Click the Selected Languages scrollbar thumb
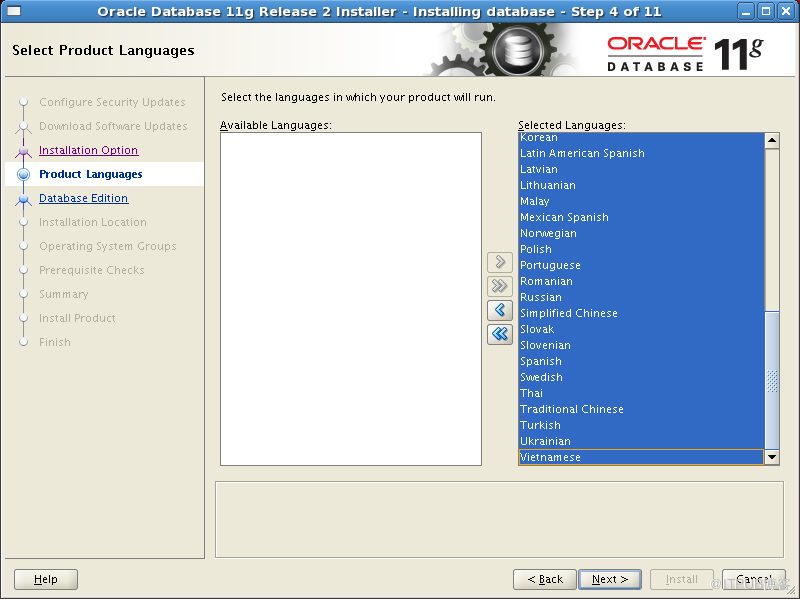This screenshot has height=599, width=800. tap(772, 380)
